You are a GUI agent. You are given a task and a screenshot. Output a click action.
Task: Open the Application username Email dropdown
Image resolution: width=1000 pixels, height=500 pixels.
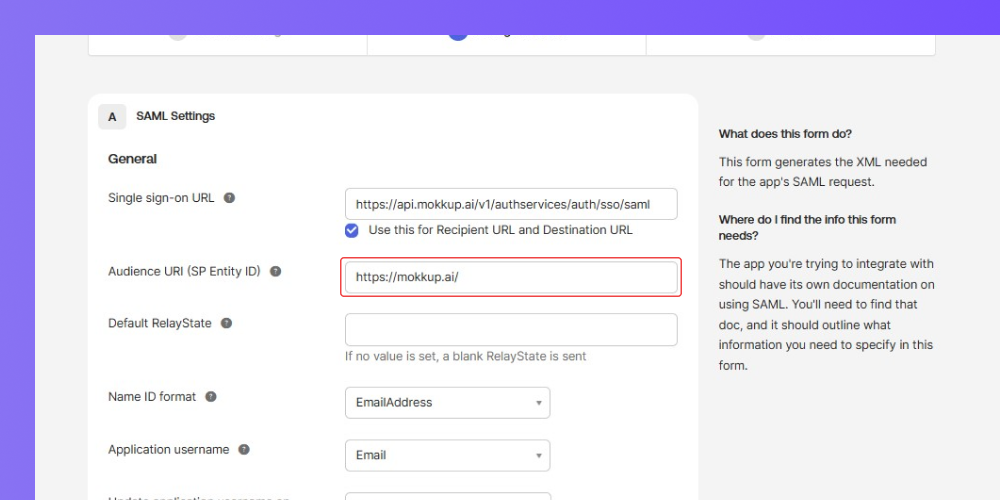click(448, 455)
